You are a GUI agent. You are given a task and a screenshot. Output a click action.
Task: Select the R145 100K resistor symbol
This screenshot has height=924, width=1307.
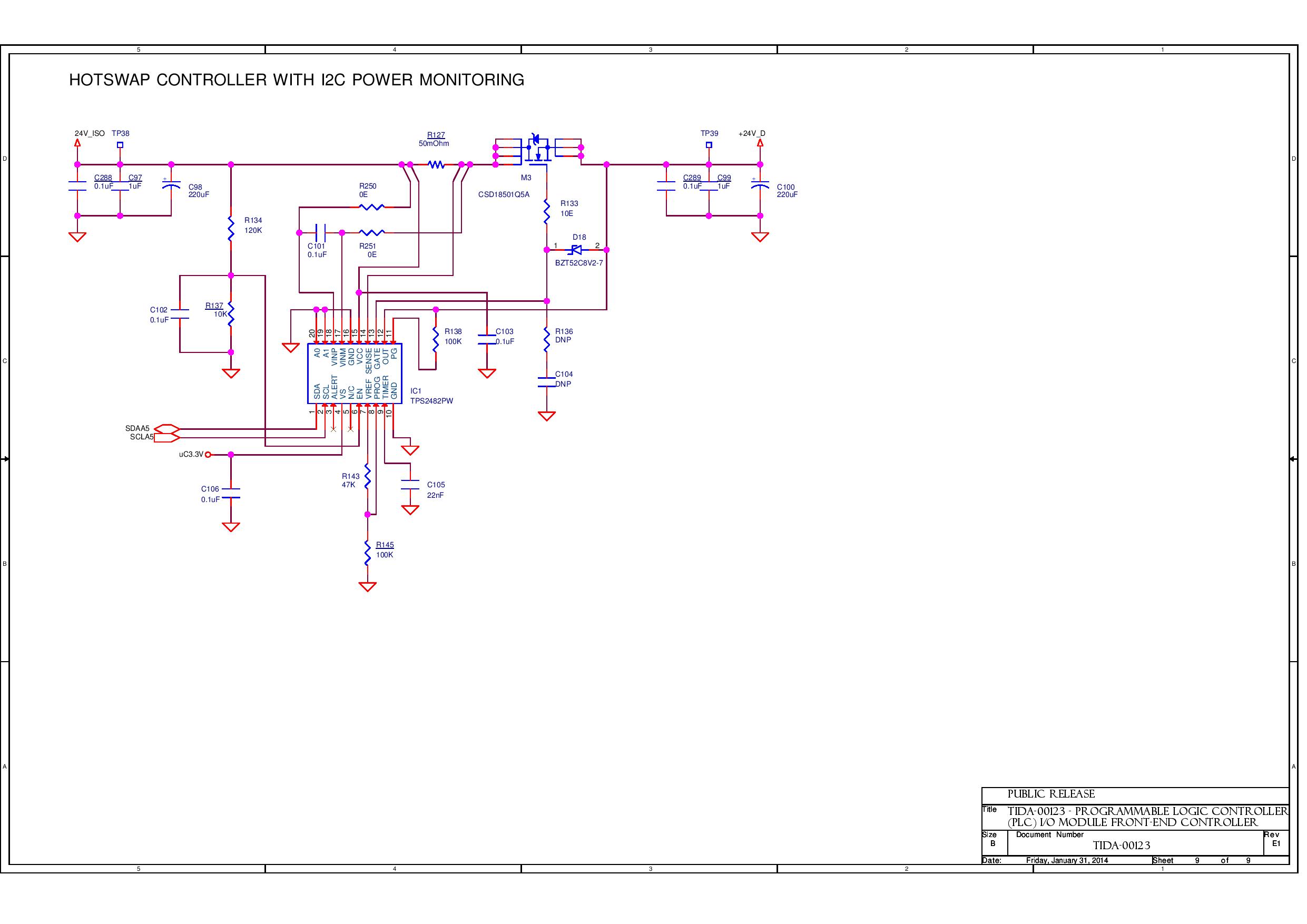(x=367, y=552)
